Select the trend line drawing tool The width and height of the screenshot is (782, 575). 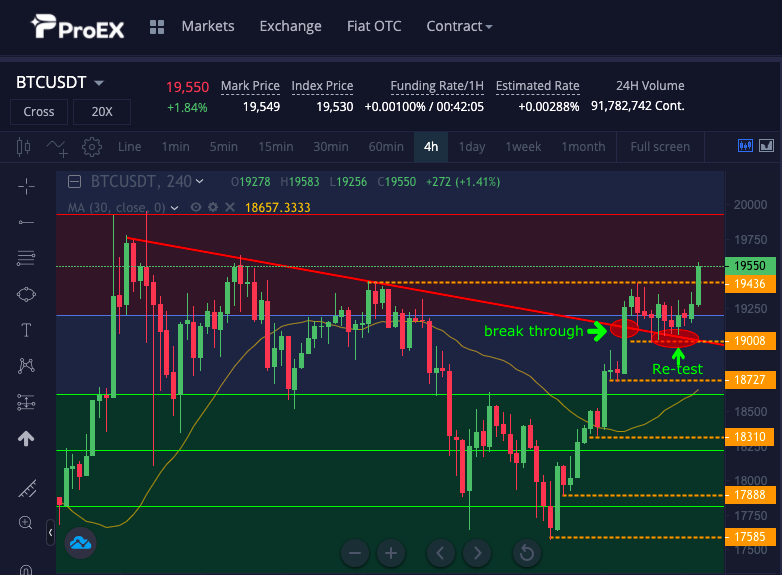tap(26, 222)
